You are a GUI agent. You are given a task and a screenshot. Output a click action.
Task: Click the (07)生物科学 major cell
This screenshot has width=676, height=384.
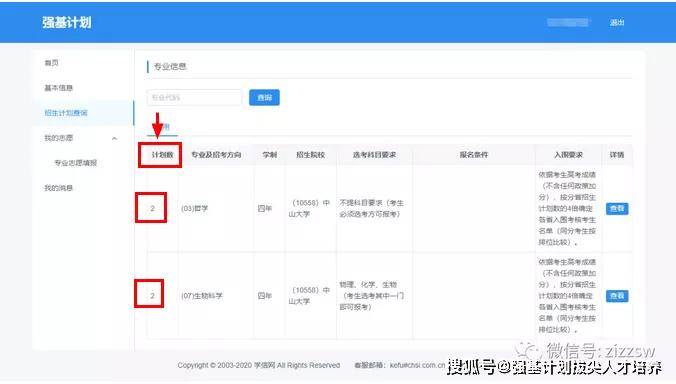click(202, 296)
